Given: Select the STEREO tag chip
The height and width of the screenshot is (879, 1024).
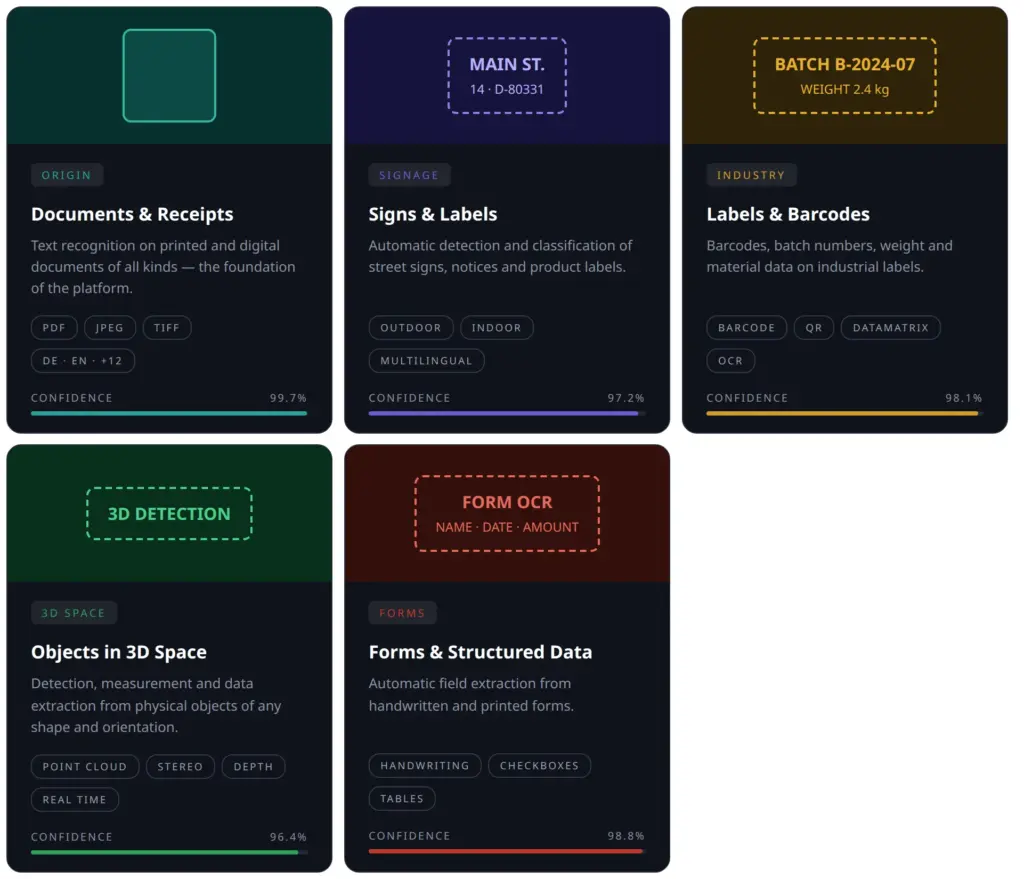Looking at the screenshot, I should coord(180,767).
